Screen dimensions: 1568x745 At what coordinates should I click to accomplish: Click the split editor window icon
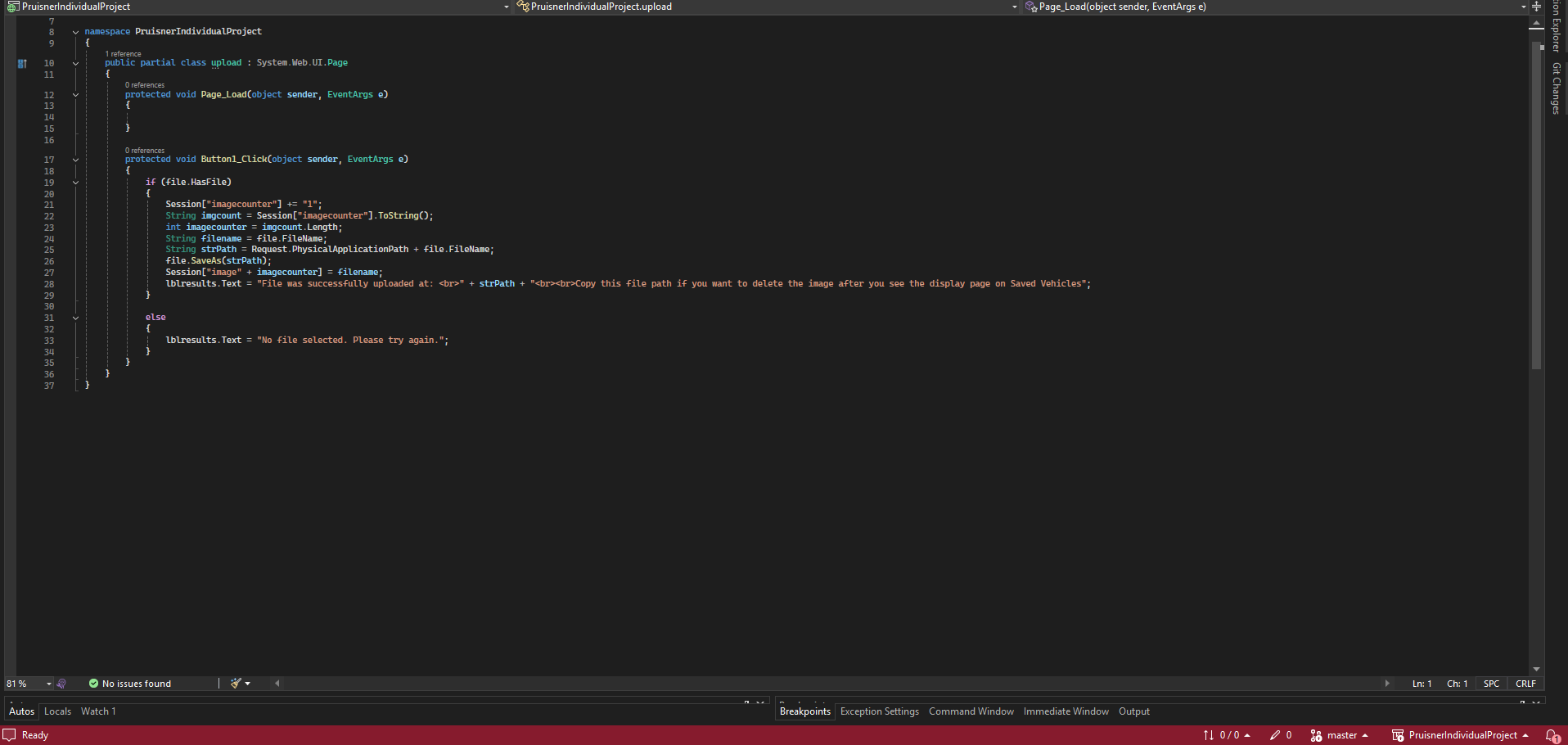click(1537, 7)
